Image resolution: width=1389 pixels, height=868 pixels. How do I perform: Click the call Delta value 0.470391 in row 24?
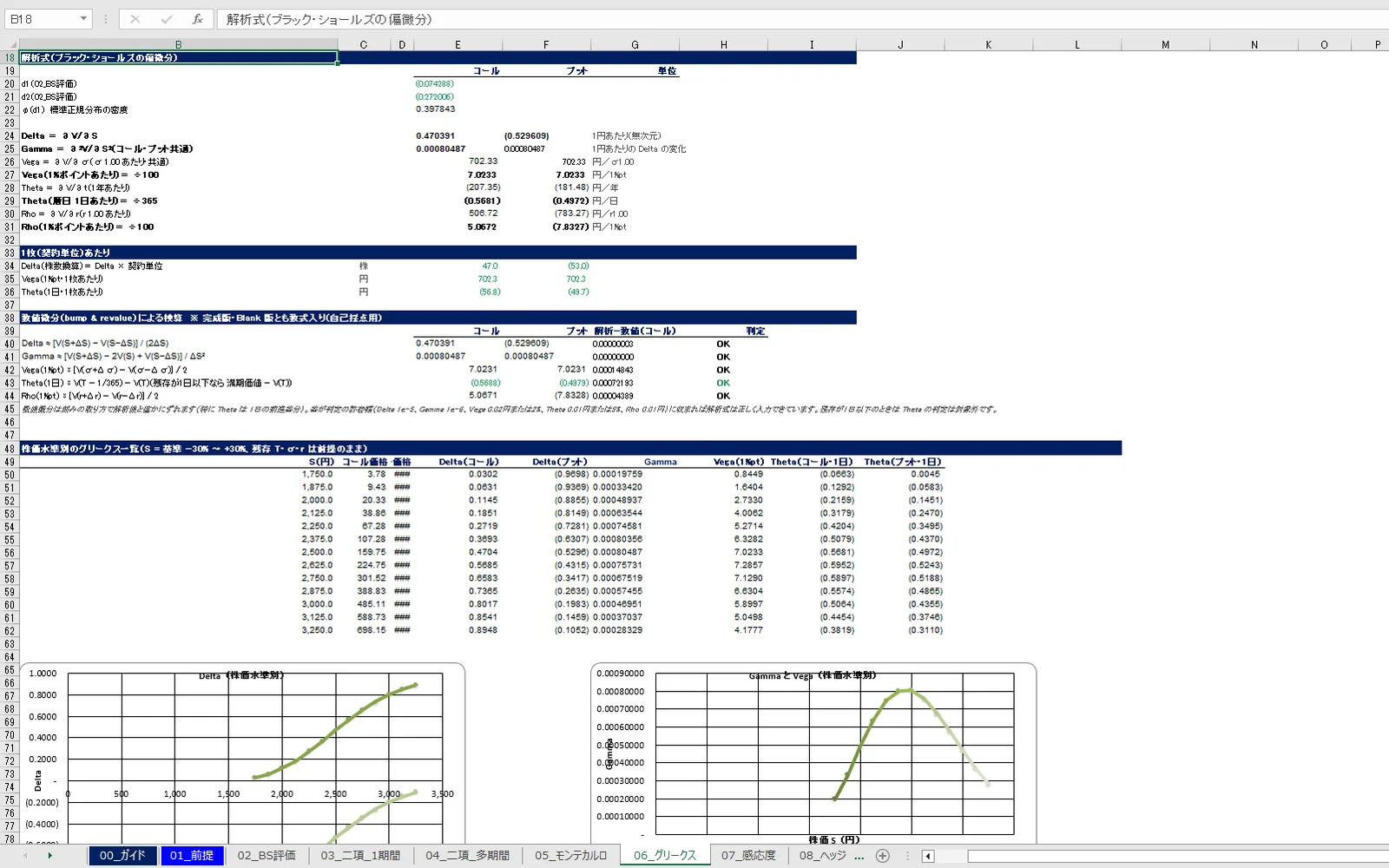[x=435, y=135]
